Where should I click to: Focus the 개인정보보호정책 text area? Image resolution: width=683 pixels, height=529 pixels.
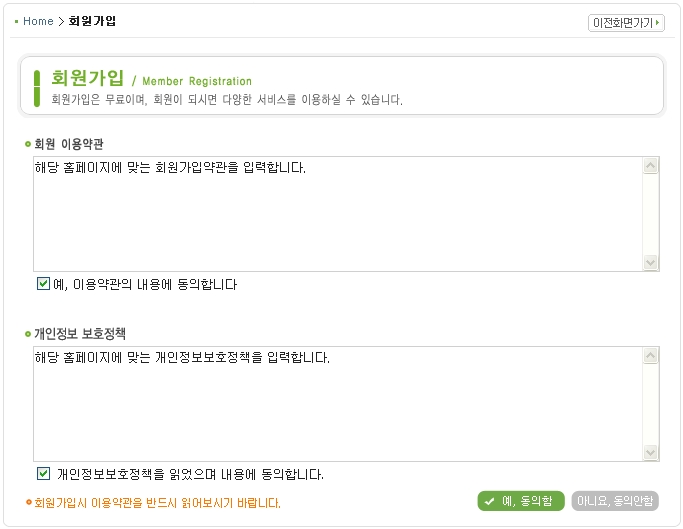point(336,404)
